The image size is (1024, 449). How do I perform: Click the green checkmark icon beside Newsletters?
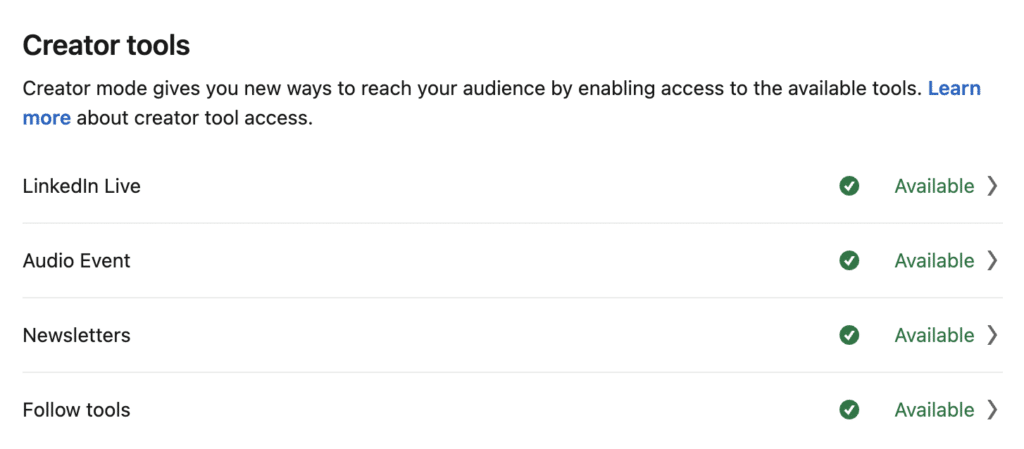click(x=849, y=335)
